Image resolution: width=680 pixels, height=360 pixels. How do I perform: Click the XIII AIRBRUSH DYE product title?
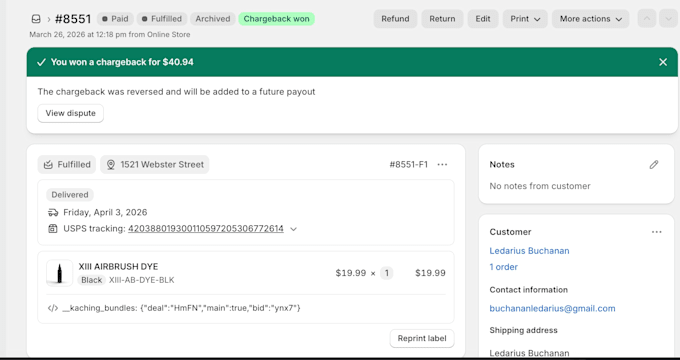click(x=118, y=266)
